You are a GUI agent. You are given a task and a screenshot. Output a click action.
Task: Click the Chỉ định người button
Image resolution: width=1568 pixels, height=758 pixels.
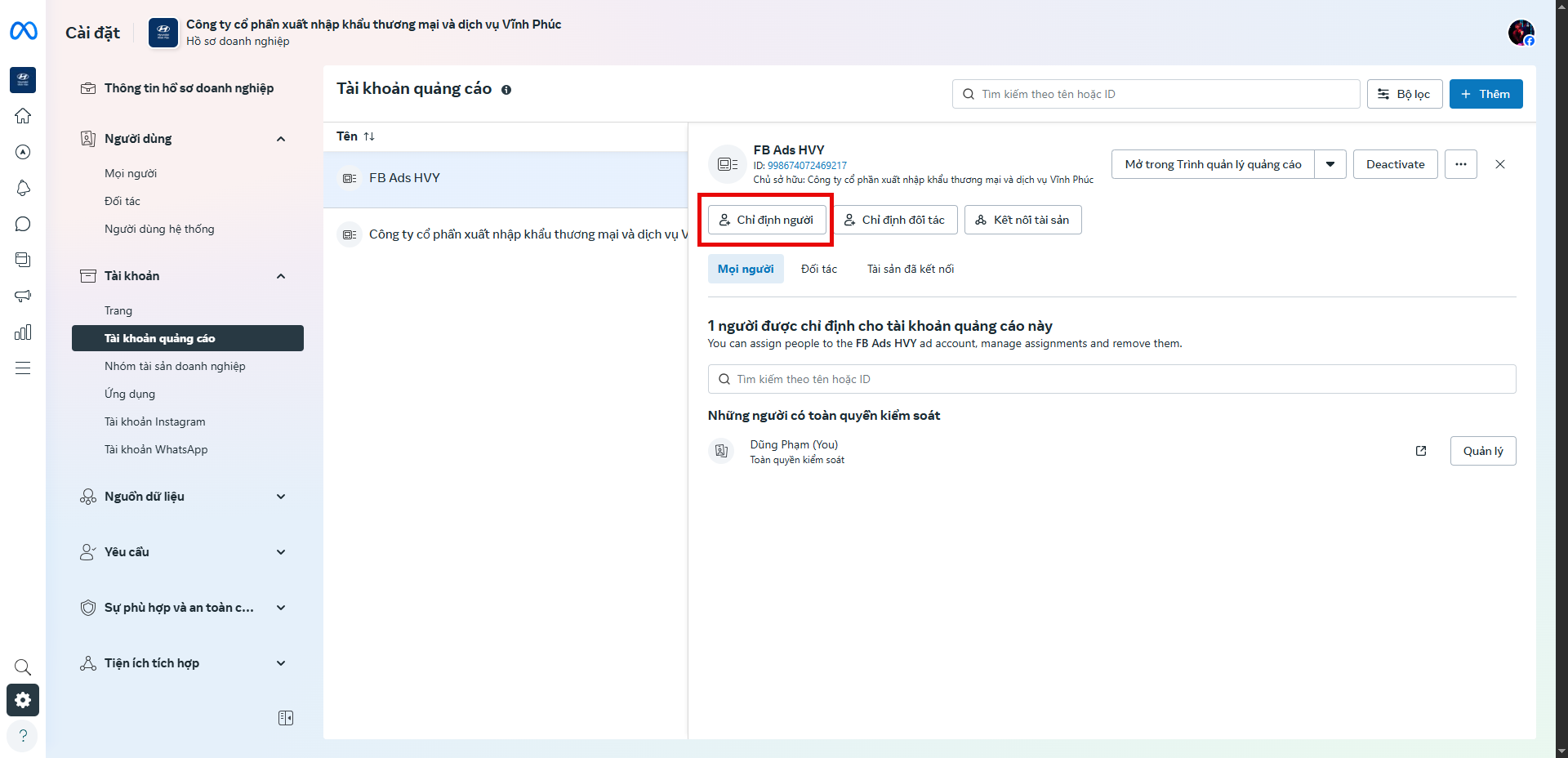coord(767,220)
